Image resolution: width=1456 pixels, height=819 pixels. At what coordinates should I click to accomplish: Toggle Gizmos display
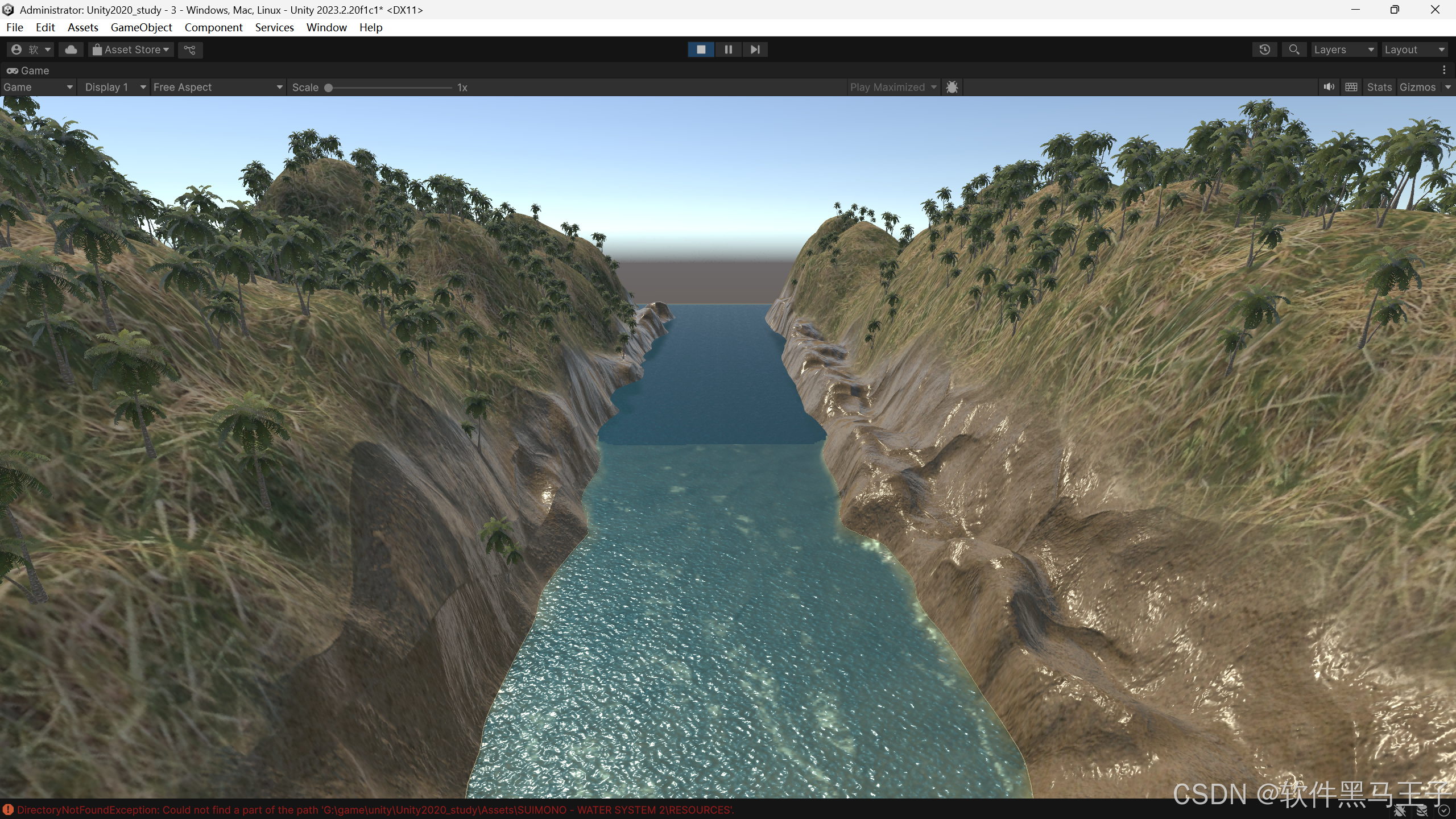pyautogui.click(x=1417, y=87)
